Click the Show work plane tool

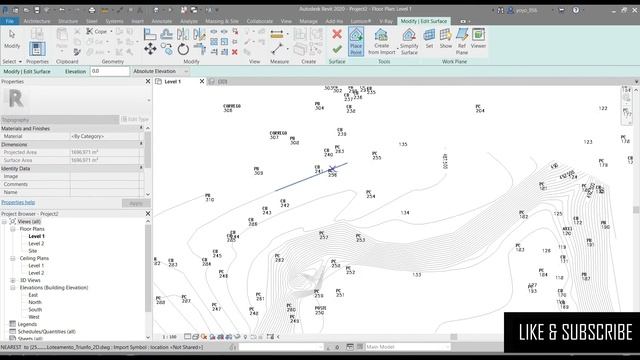(x=446, y=38)
